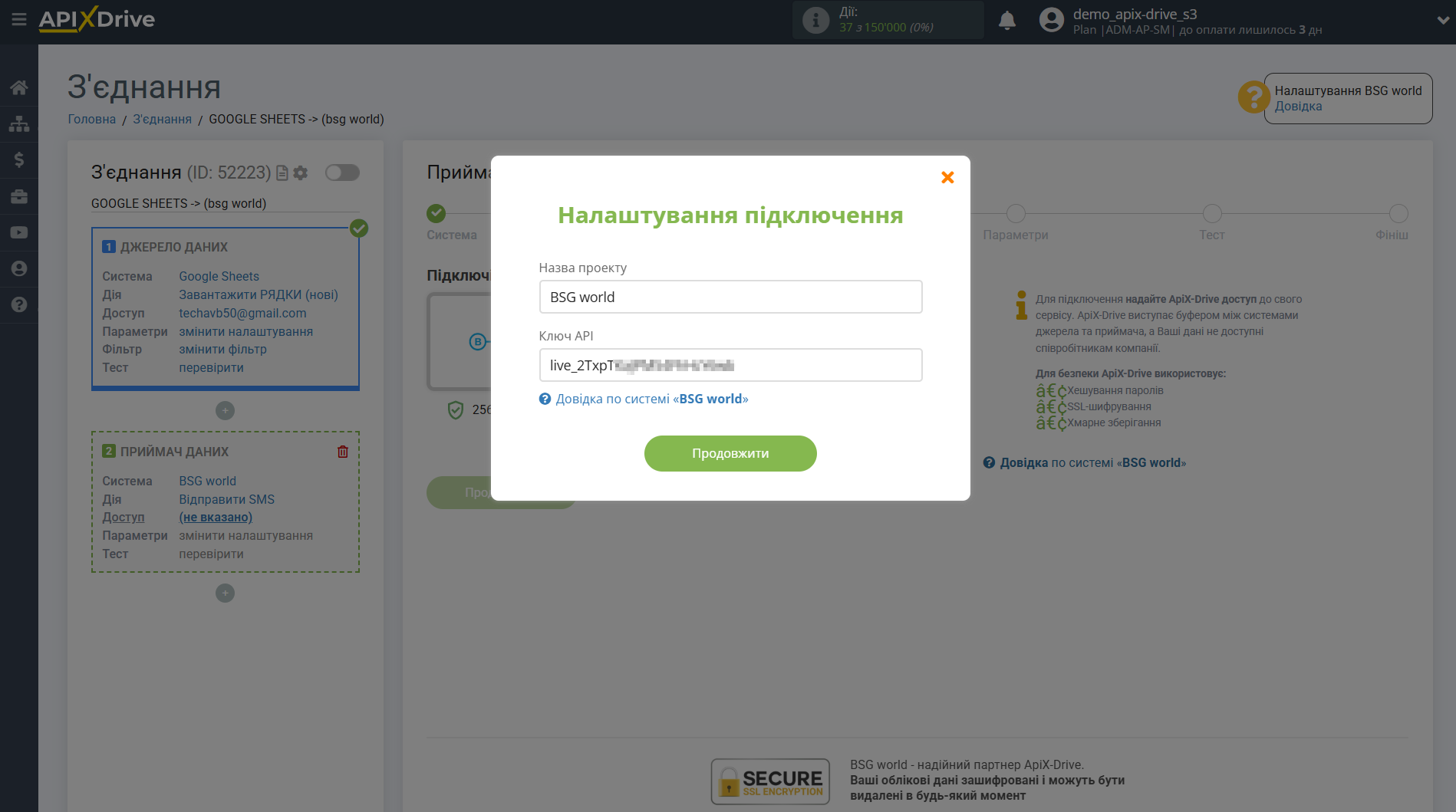Open the hamburger menu in the header

click(18, 19)
